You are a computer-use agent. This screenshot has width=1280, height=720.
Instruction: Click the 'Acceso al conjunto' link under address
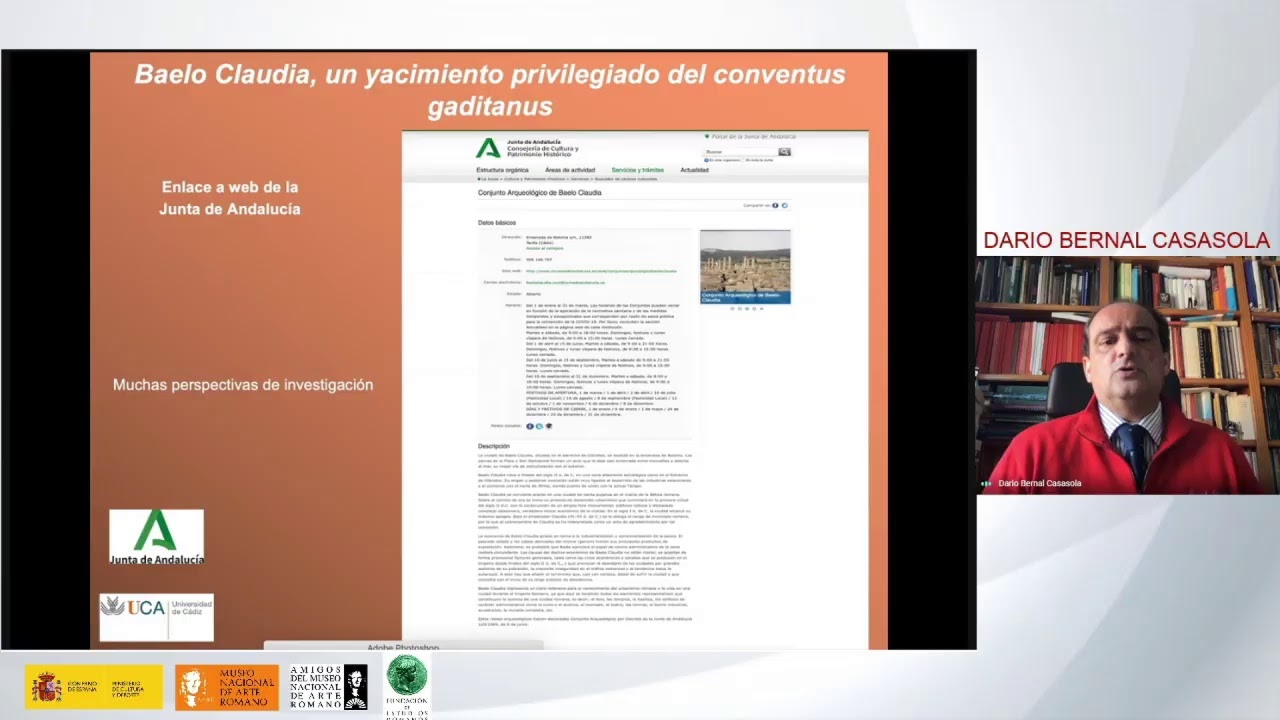[x=545, y=248]
